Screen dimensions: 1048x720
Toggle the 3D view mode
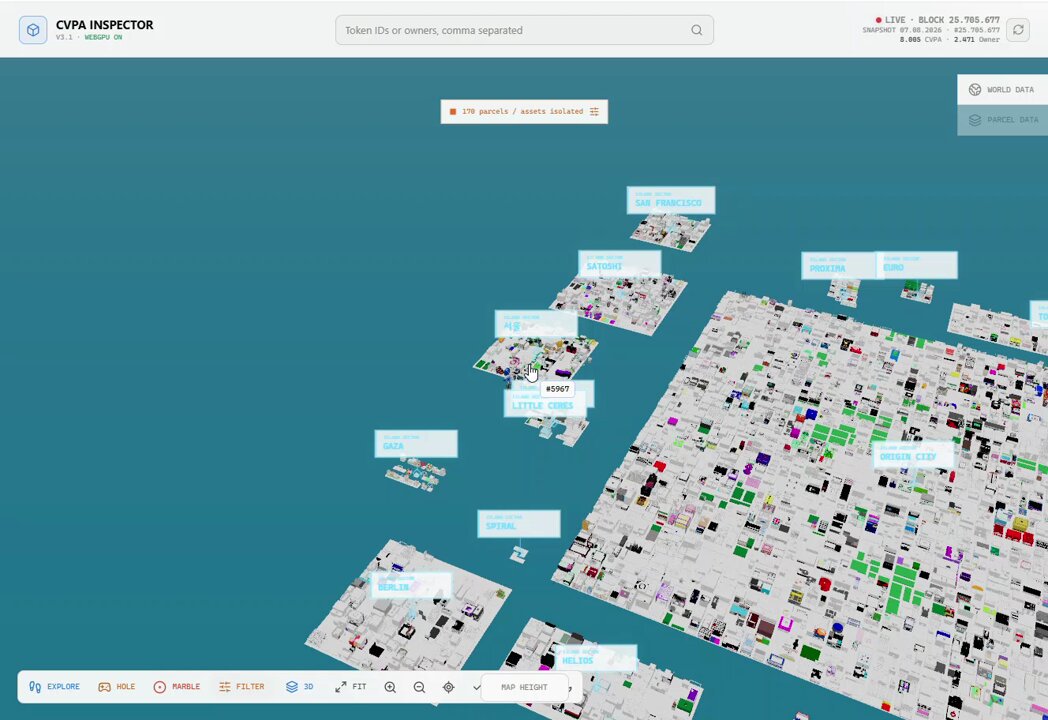(299, 687)
